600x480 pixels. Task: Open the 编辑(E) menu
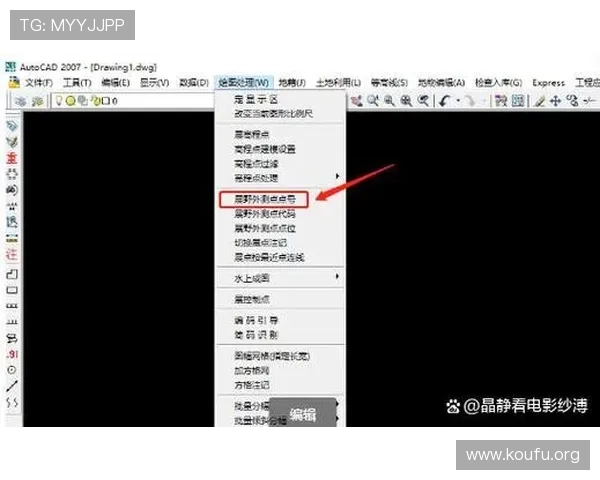(116, 82)
